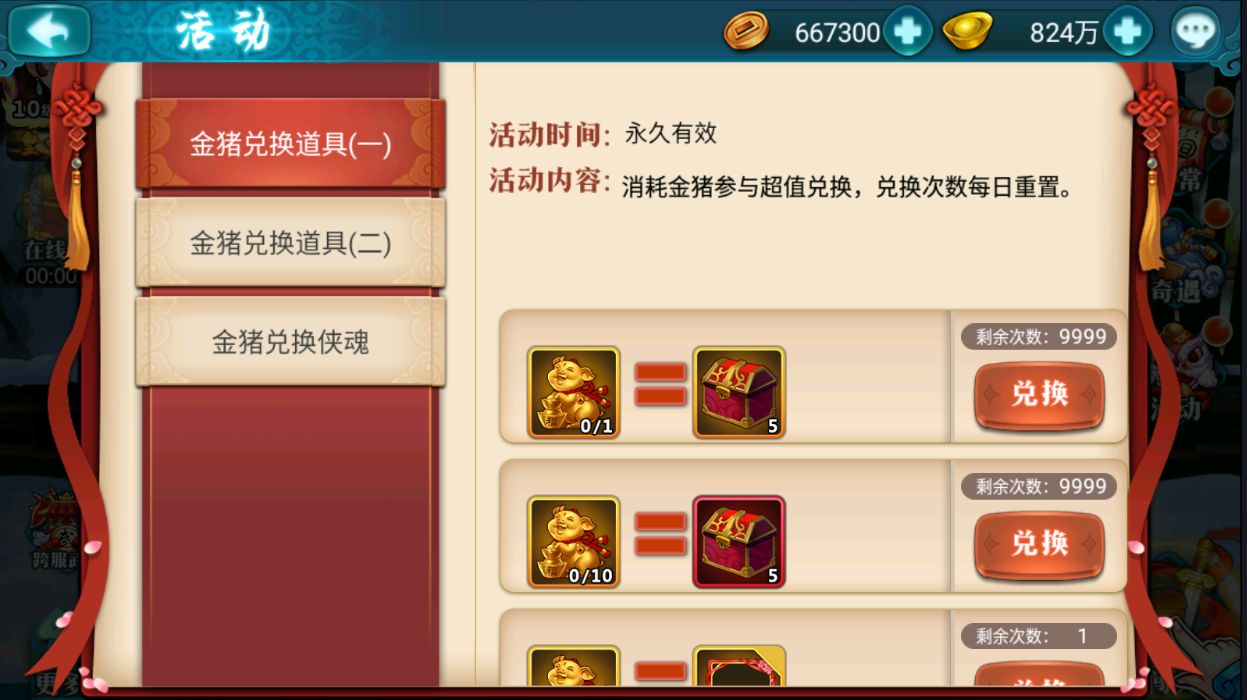Screen dimensions: 1247x700
Task: Add copper coins with plus icon
Action: [908, 32]
